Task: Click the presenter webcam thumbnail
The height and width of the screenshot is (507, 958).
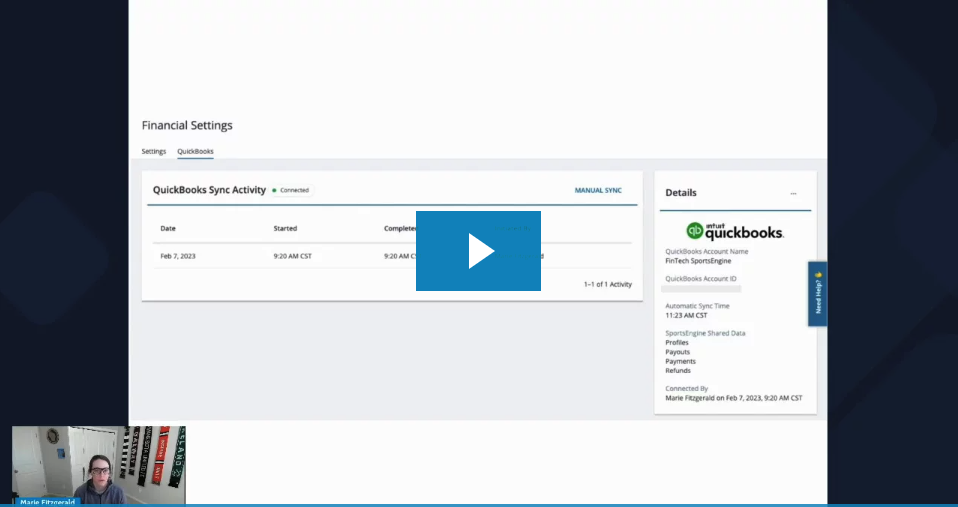Action: coord(98,463)
